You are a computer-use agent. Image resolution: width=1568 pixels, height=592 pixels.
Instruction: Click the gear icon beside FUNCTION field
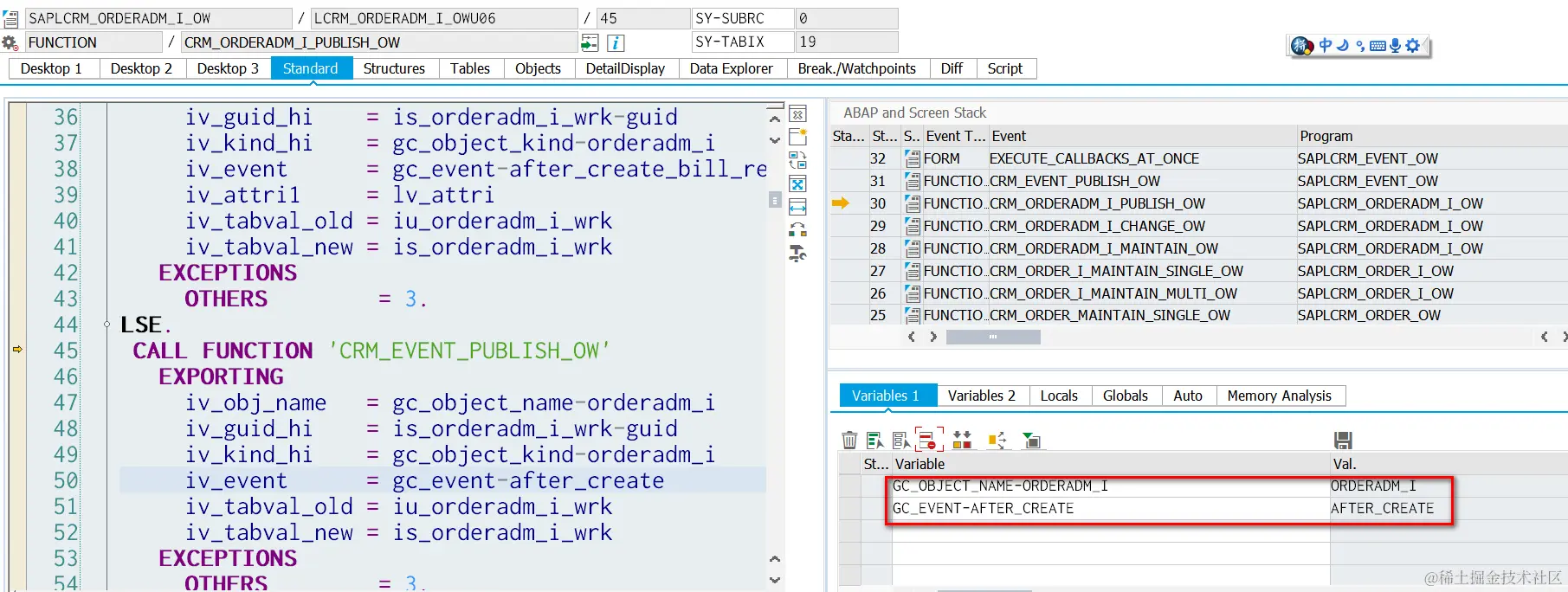coord(10,42)
